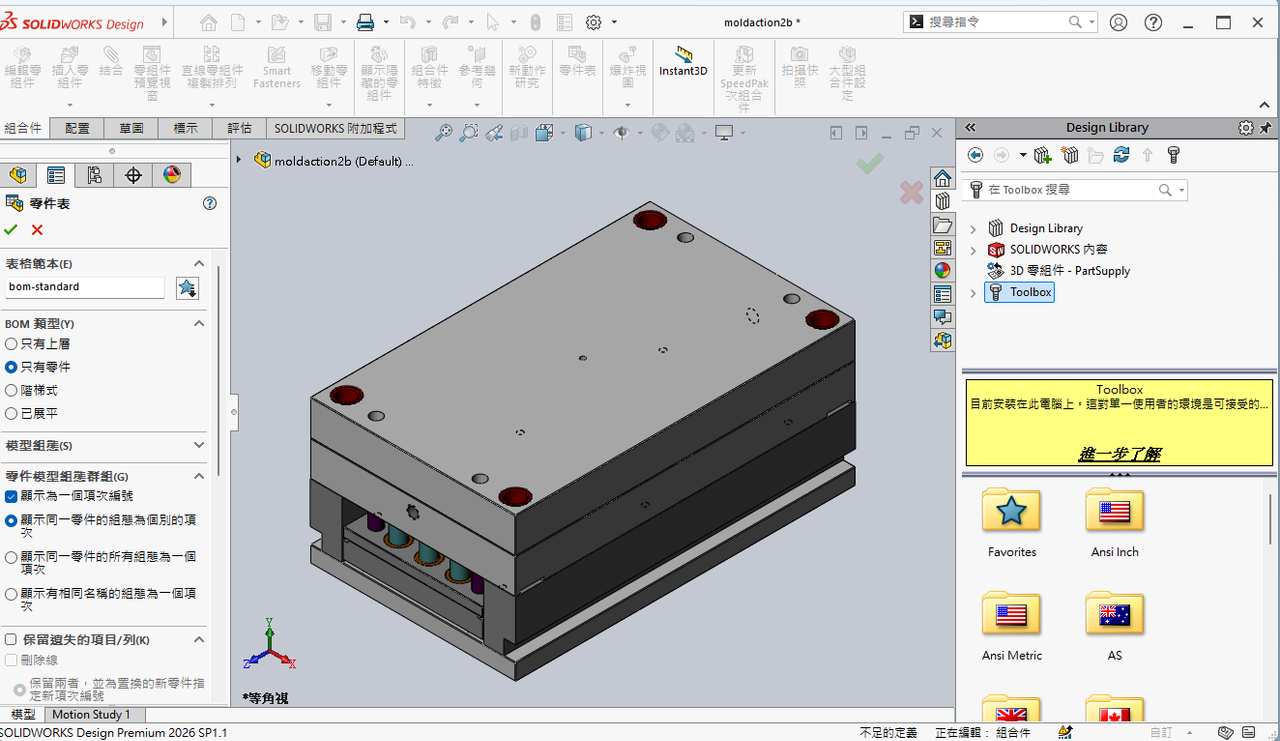Switch to the 草圖 tab
Viewport: 1280px width, 741px height.
click(131, 128)
